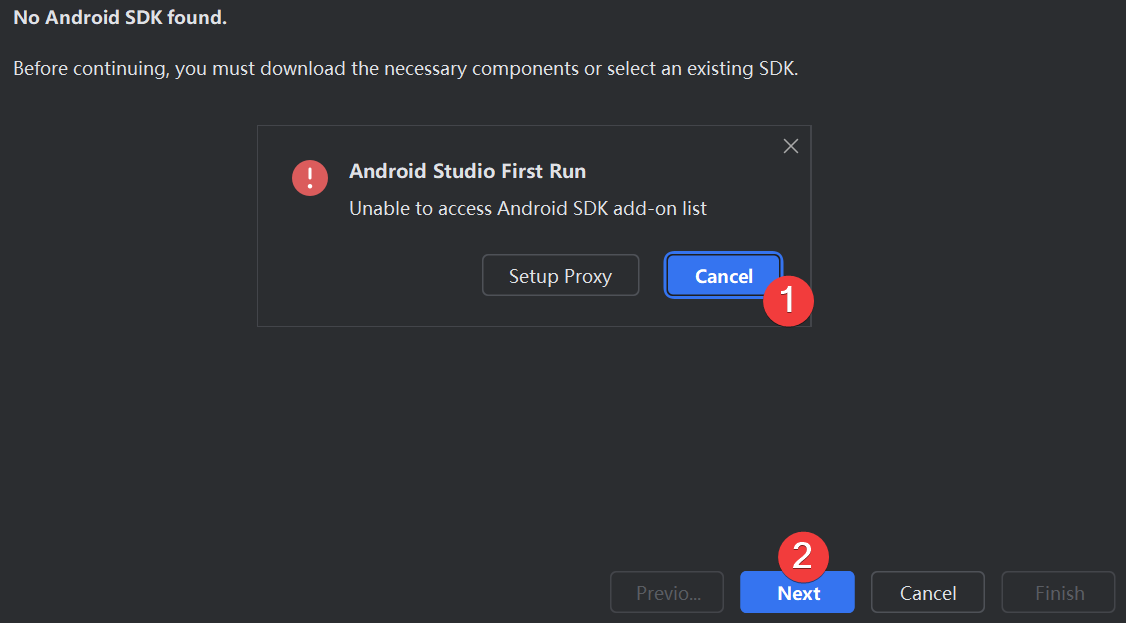The width and height of the screenshot is (1126, 623).
Task: Select the Android Studio First Run title text
Action: [468, 171]
